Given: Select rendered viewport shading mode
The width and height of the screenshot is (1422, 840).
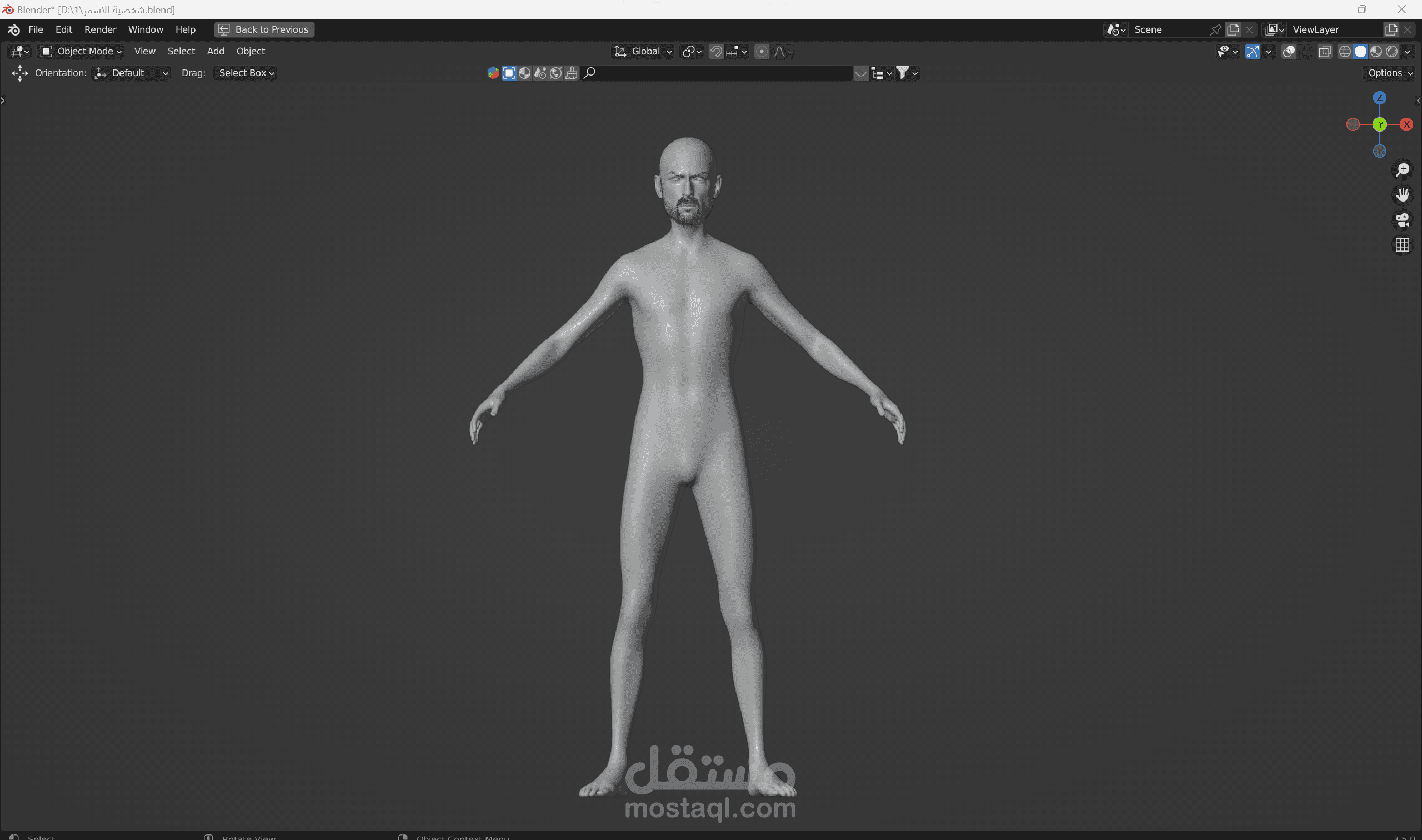Looking at the screenshot, I should coord(1391,52).
